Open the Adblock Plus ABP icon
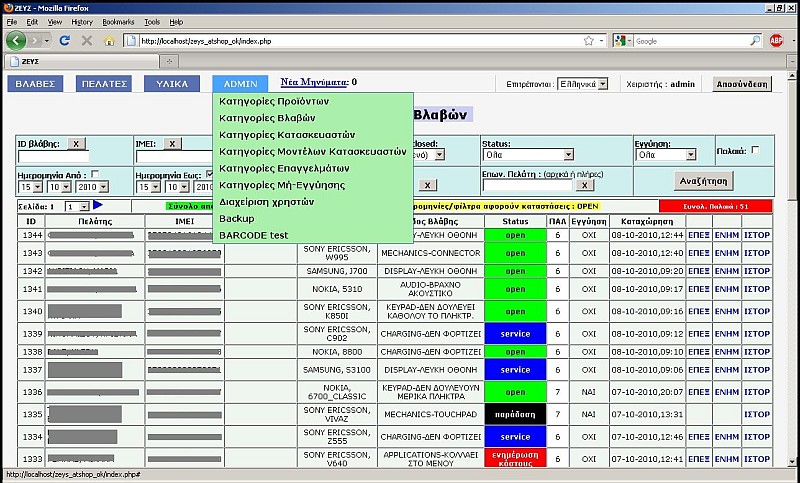The height and width of the screenshot is (483, 800). click(x=776, y=41)
